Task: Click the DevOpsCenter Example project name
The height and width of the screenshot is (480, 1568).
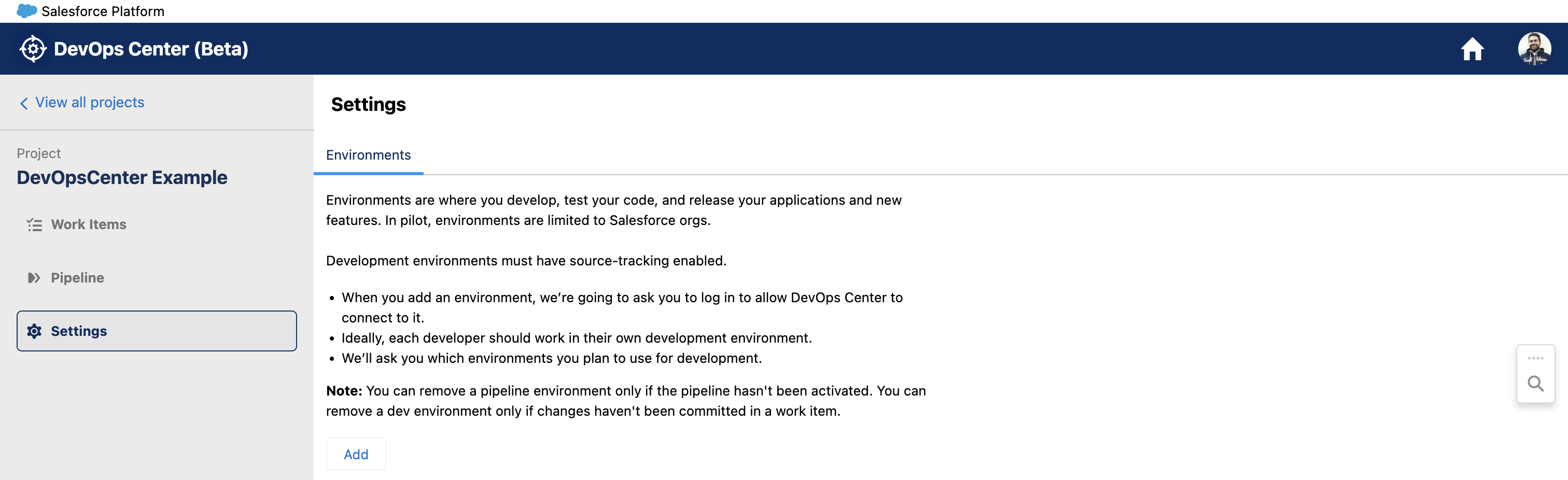Action: click(x=122, y=177)
